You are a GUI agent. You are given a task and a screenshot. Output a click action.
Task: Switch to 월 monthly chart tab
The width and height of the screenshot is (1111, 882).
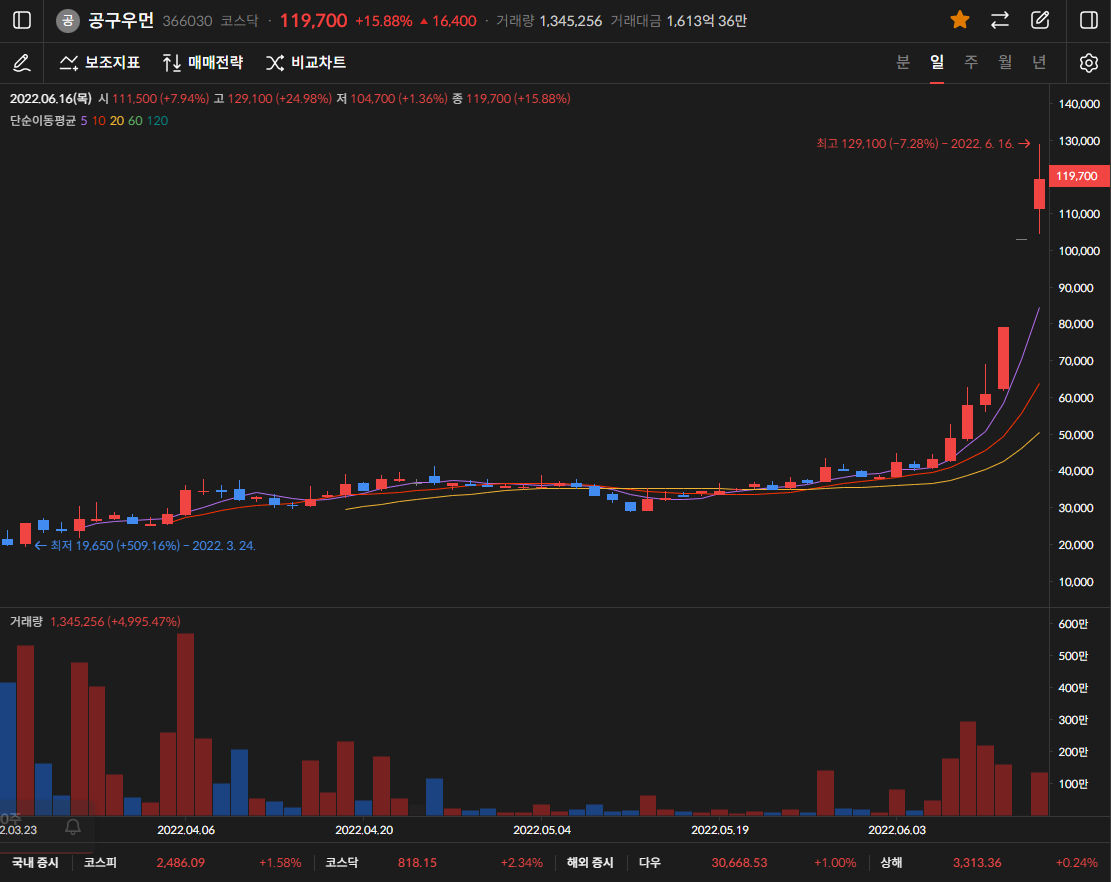pyautogui.click(x=1005, y=62)
